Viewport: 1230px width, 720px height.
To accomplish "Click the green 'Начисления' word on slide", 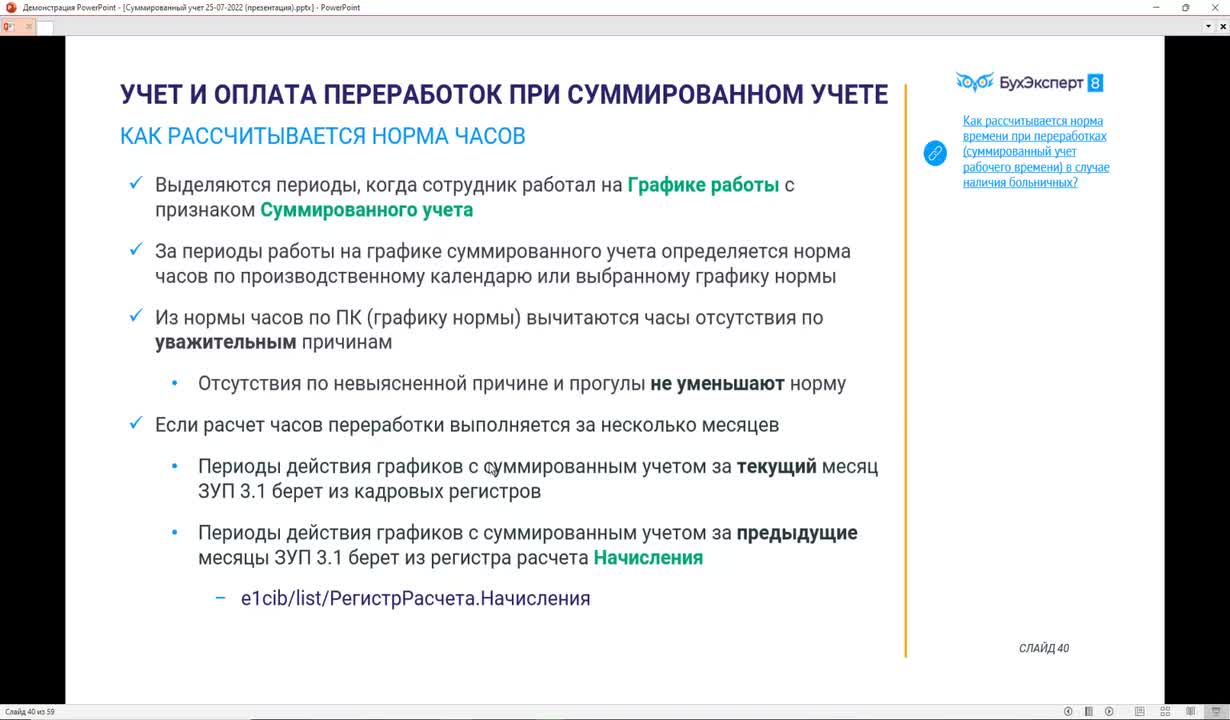I will [x=647, y=557].
